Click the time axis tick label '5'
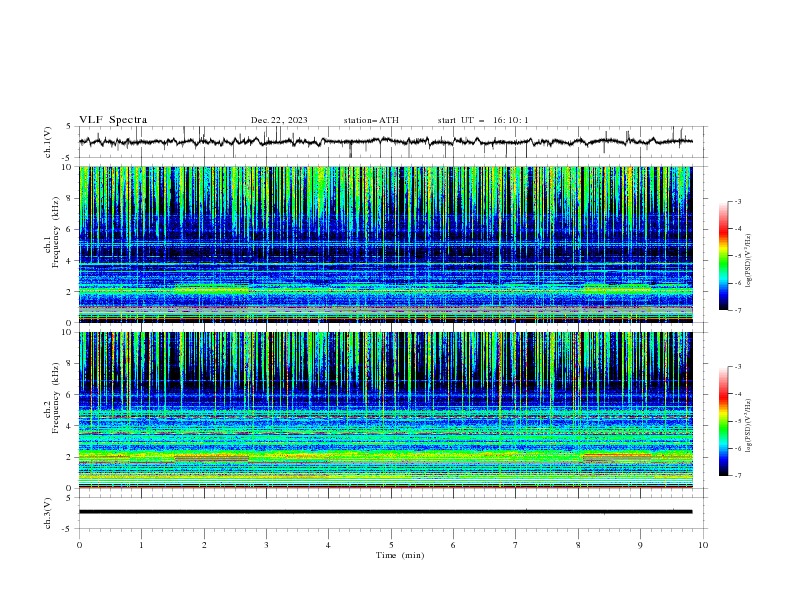This screenshot has width=792, height=612. (x=391, y=545)
